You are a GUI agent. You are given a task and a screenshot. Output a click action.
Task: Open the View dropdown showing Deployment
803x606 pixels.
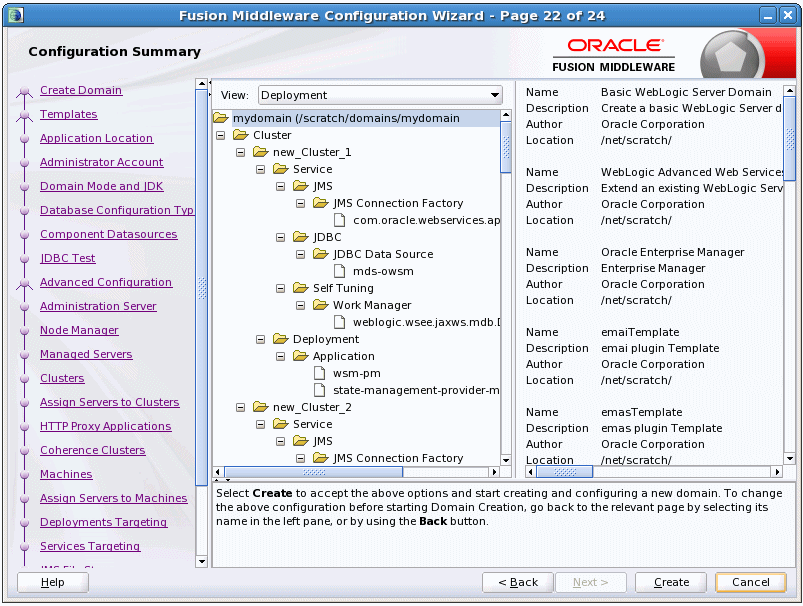tap(380, 95)
